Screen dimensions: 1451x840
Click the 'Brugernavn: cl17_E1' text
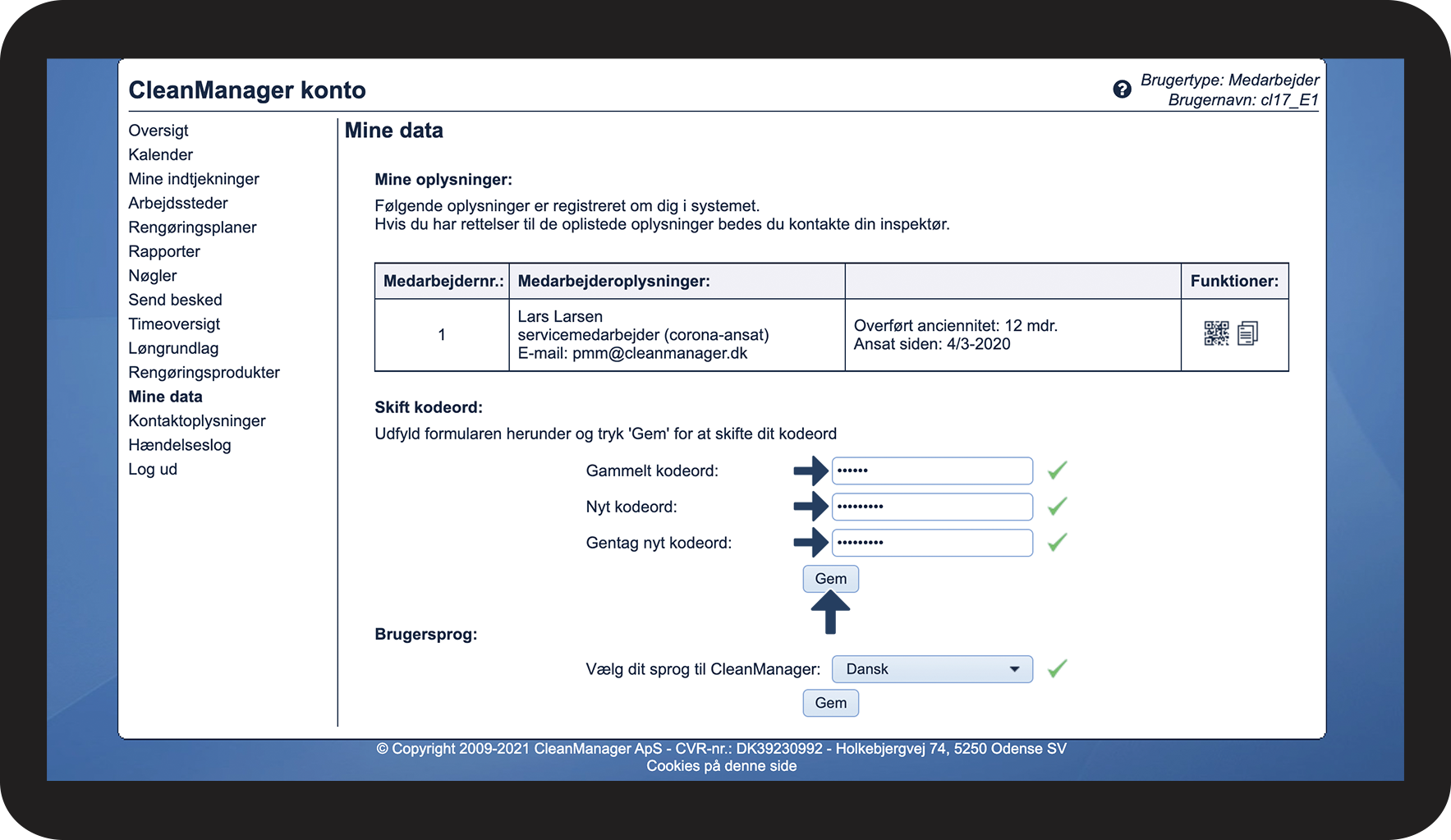click(1243, 100)
